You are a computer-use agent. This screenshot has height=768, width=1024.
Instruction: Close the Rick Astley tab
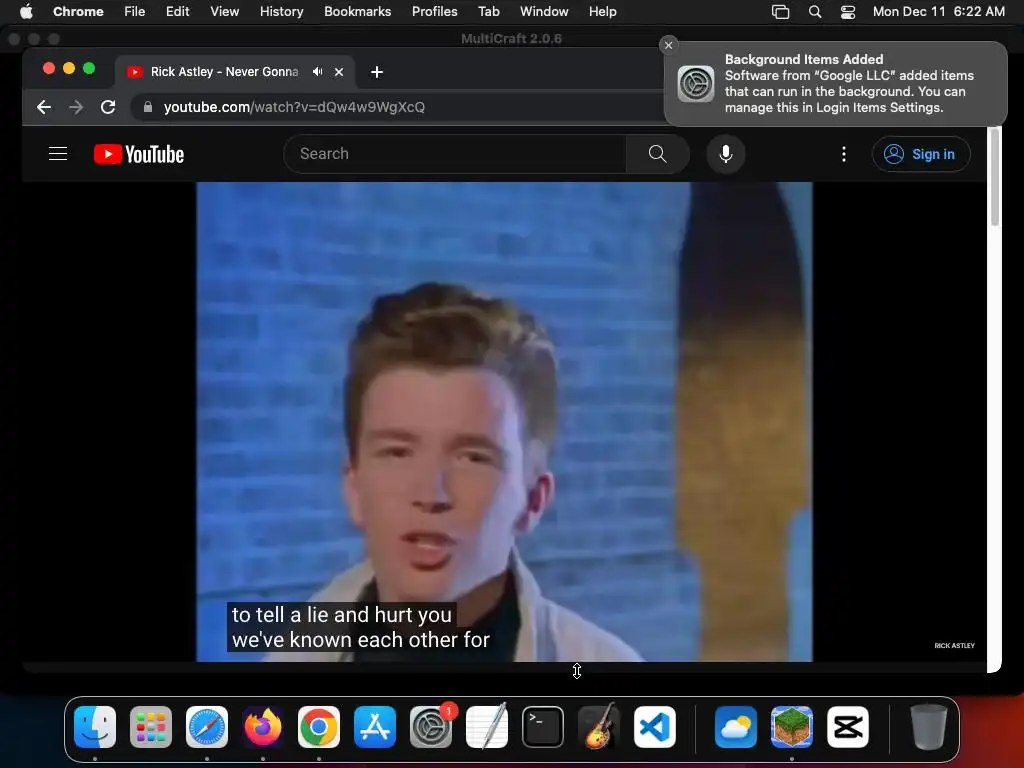(339, 72)
